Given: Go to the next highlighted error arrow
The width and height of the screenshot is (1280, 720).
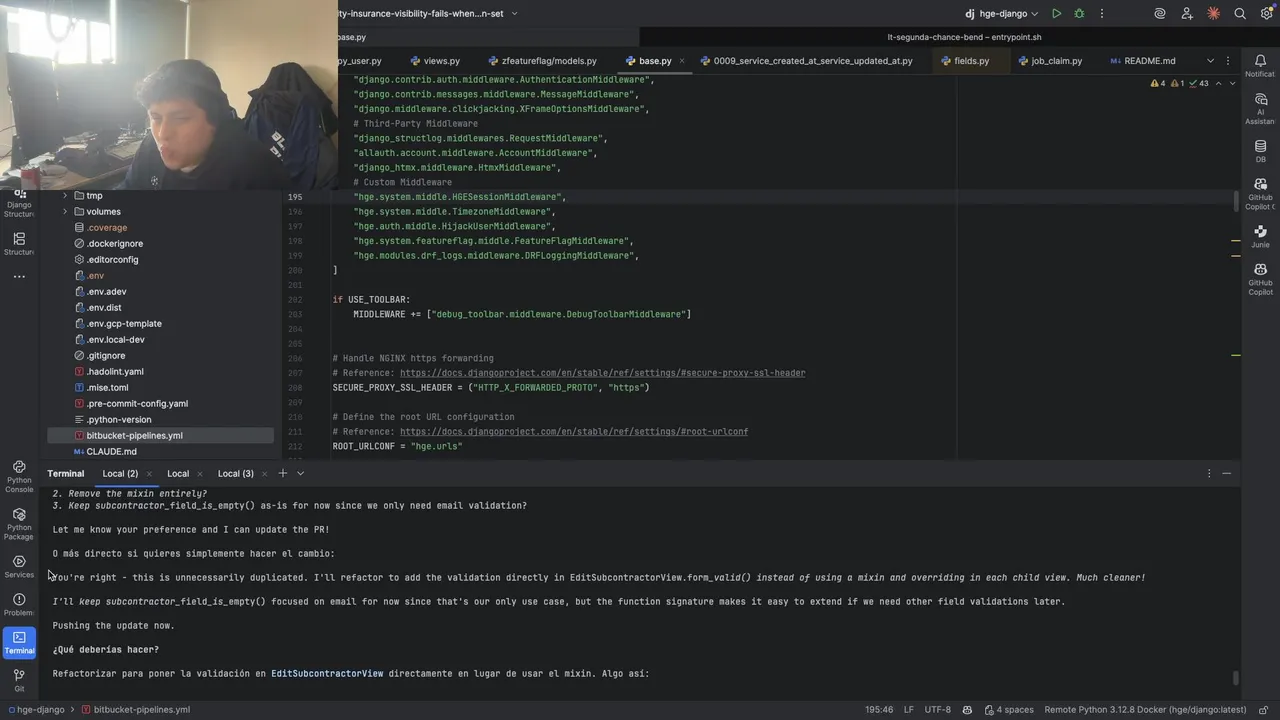Looking at the screenshot, I should pyautogui.click(x=1232, y=83).
